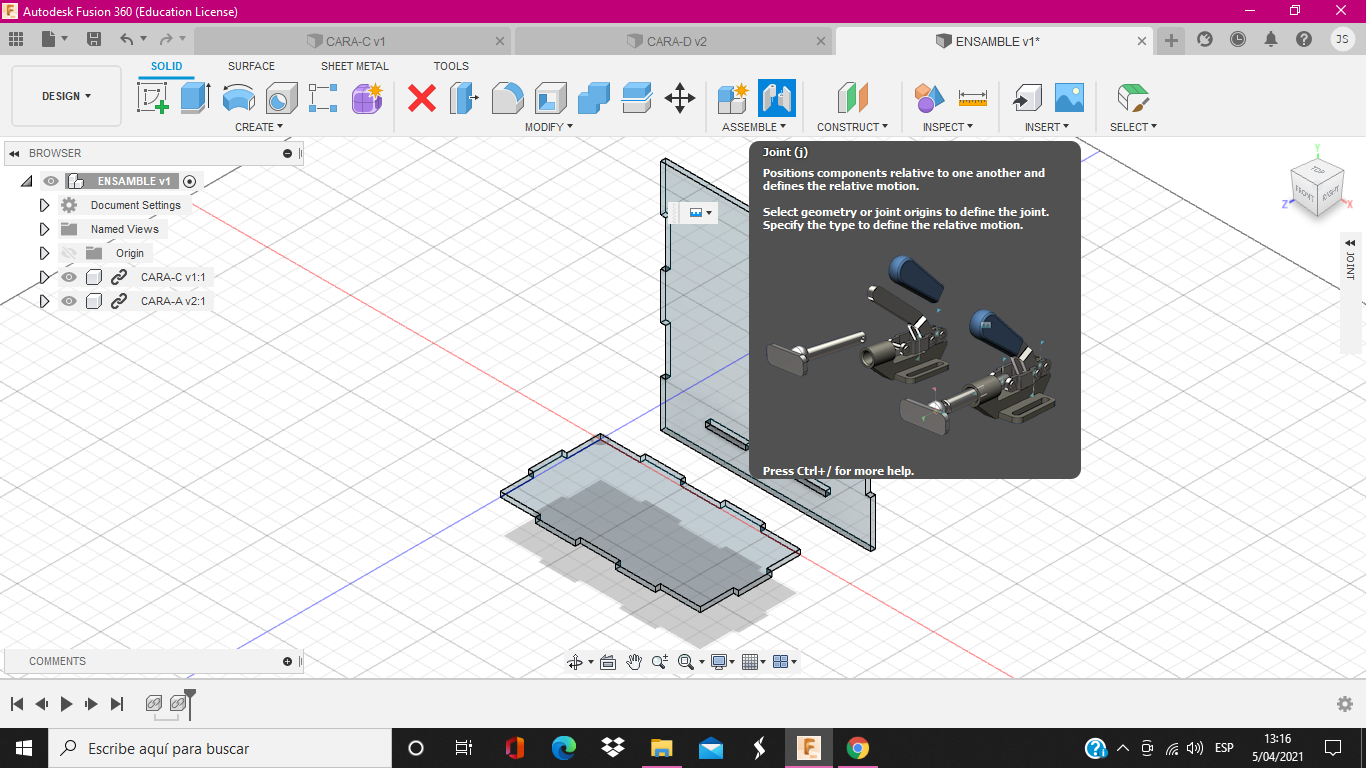Select the Interference inspect icon
Viewport: 1366px width, 768px height.
[929, 98]
